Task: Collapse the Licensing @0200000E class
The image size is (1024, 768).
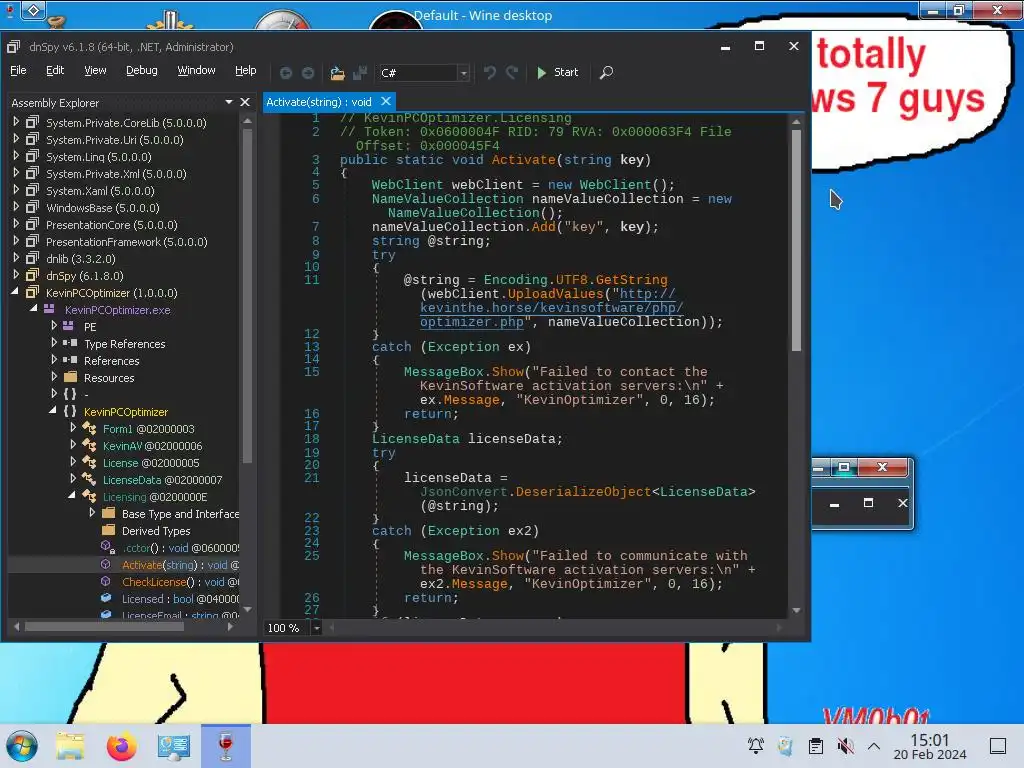Action: click(x=72, y=496)
